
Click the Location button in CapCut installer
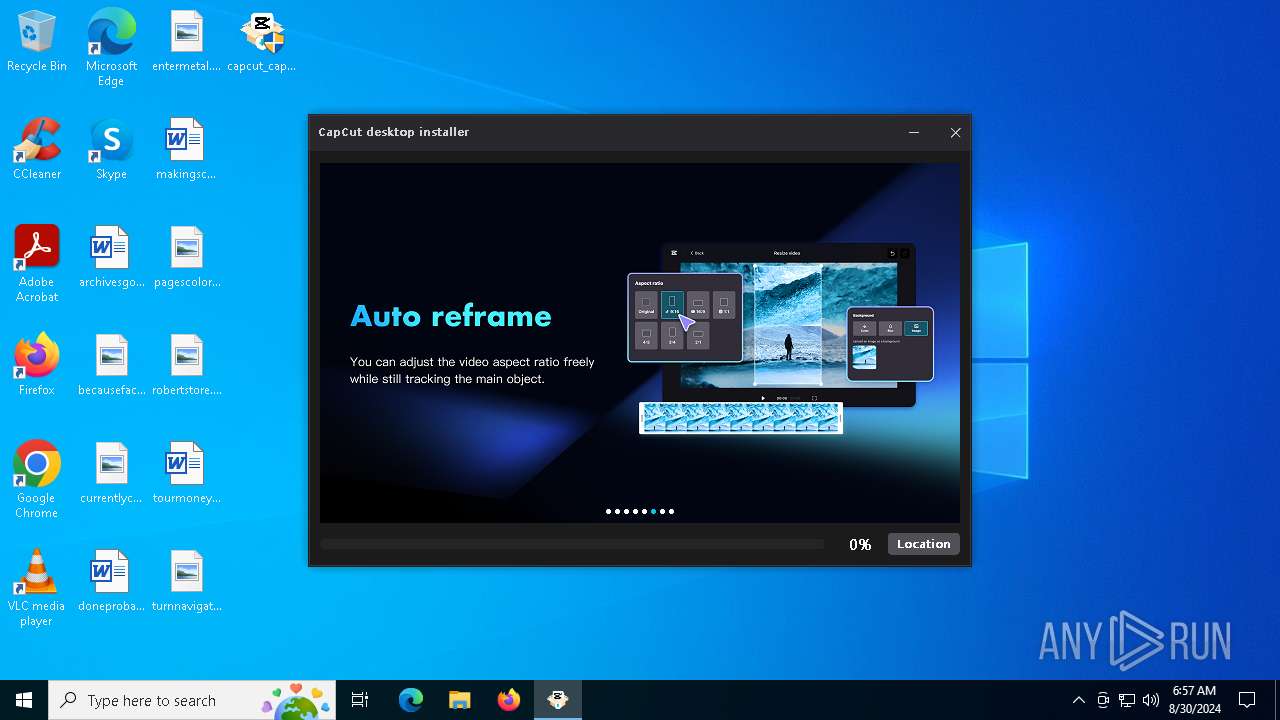923,544
